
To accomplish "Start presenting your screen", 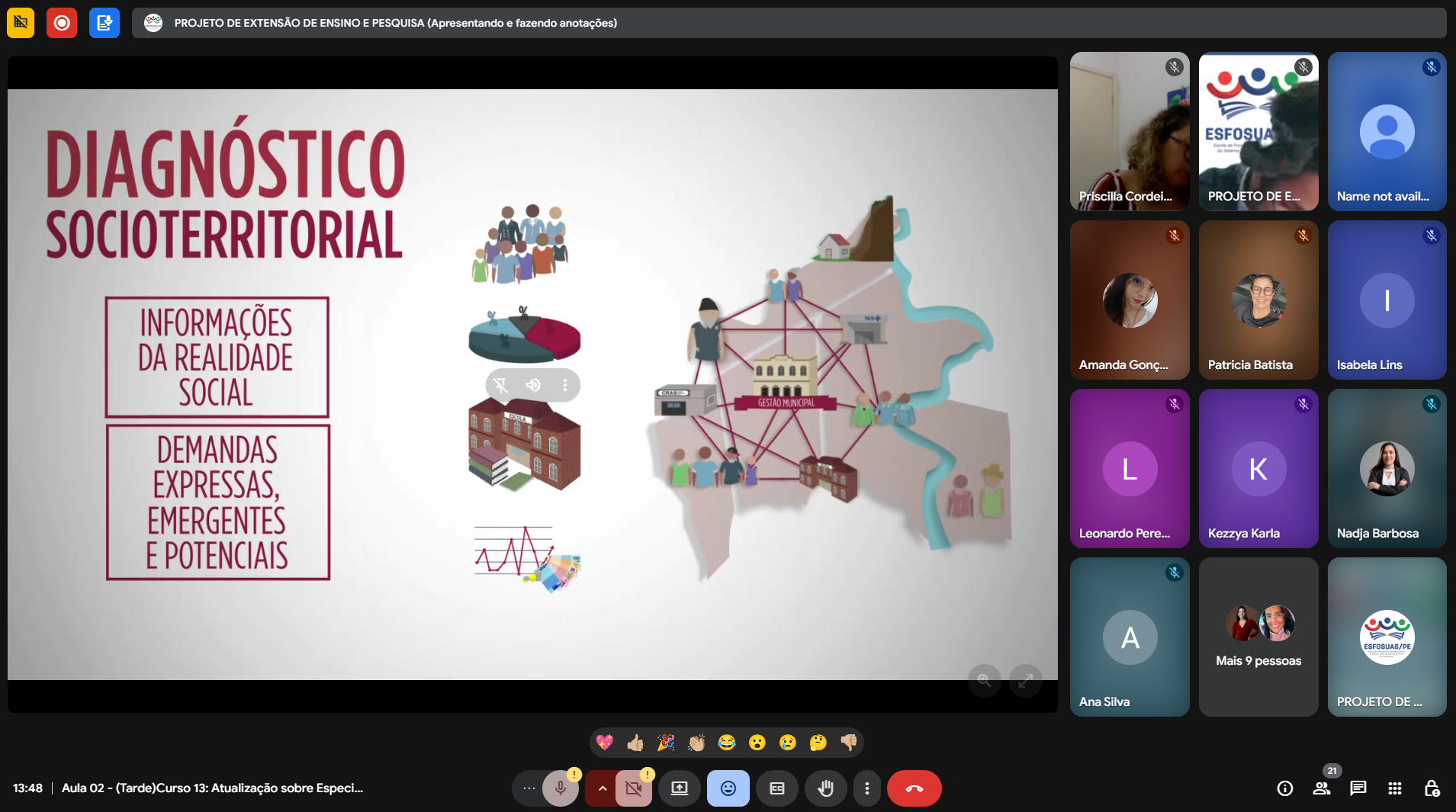I will coord(680,788).
